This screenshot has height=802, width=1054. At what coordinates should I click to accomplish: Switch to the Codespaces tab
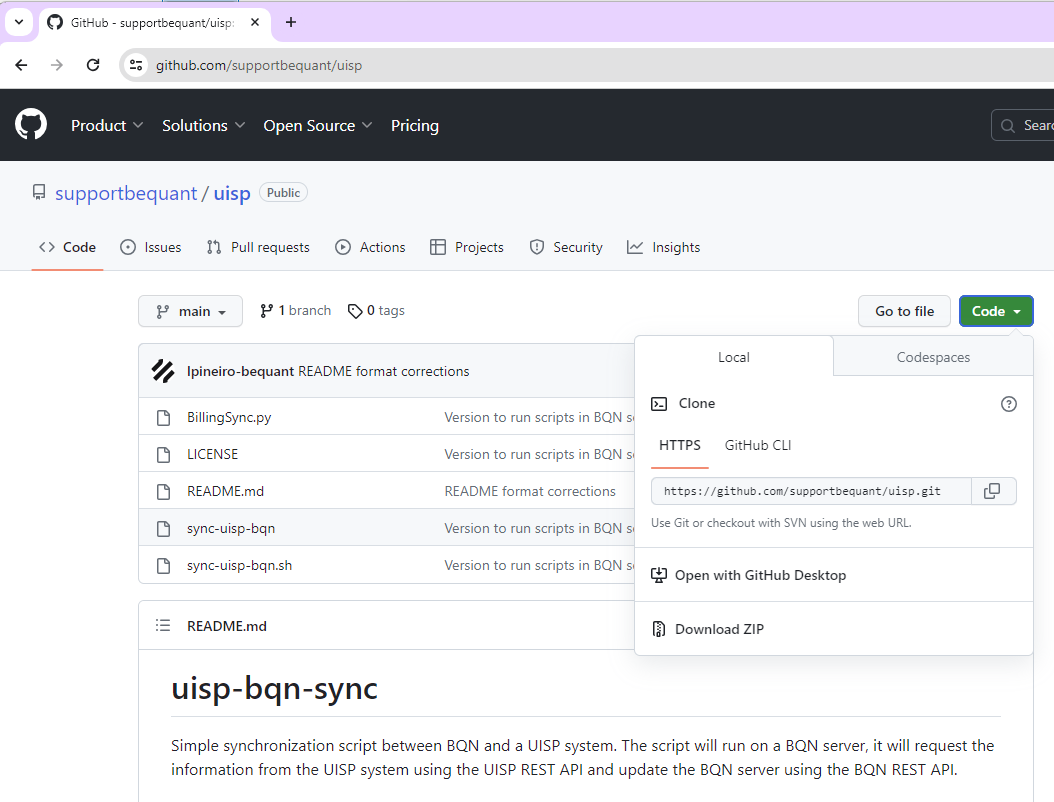tap(932, 356)
